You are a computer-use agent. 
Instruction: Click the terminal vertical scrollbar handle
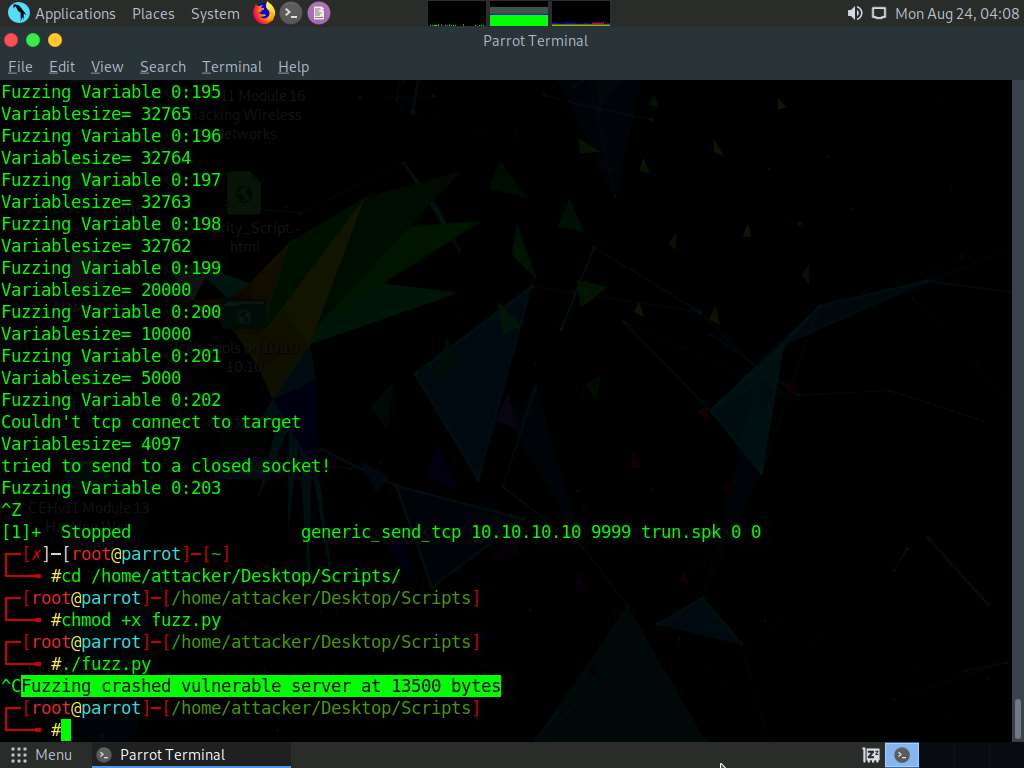[x=1017, y=718]
